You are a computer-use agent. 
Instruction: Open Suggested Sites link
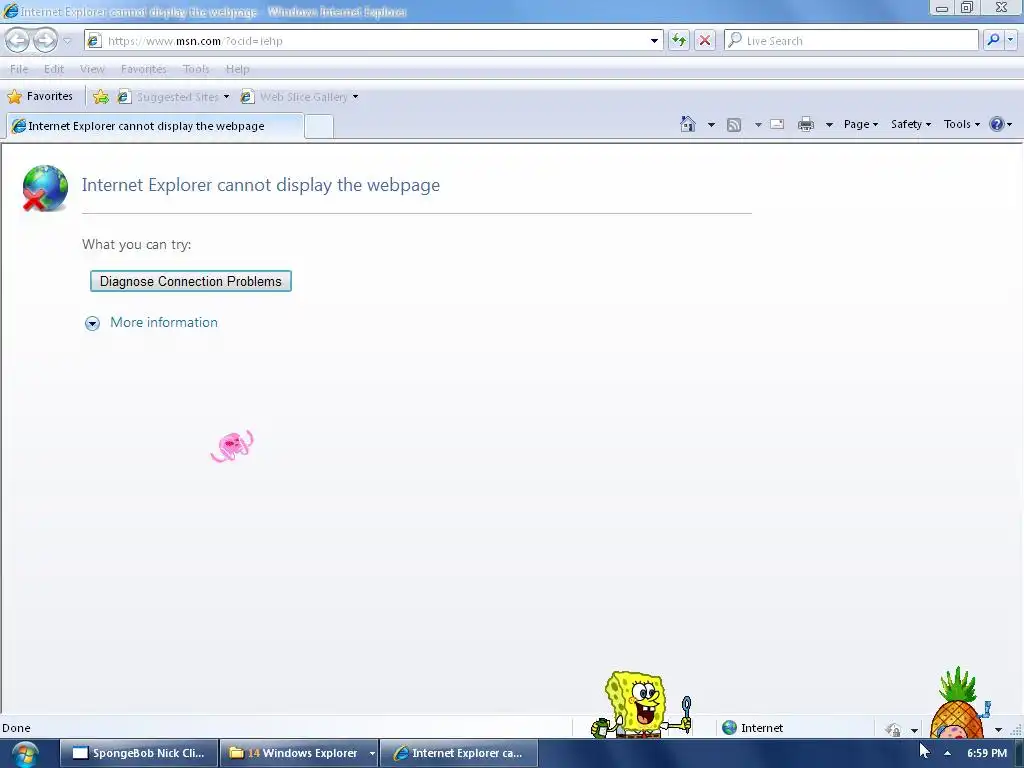pyautogui.click(x=168, y=97)
